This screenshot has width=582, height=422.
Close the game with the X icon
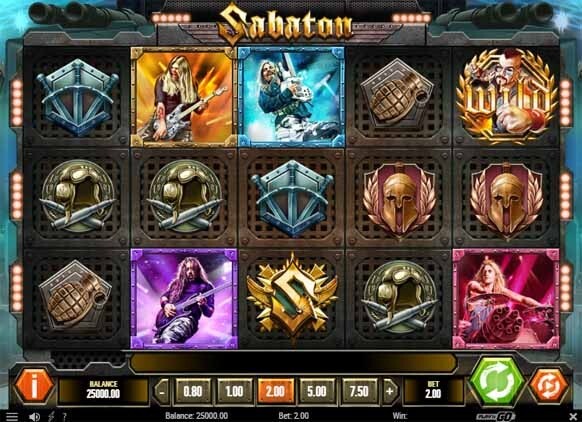573,416
